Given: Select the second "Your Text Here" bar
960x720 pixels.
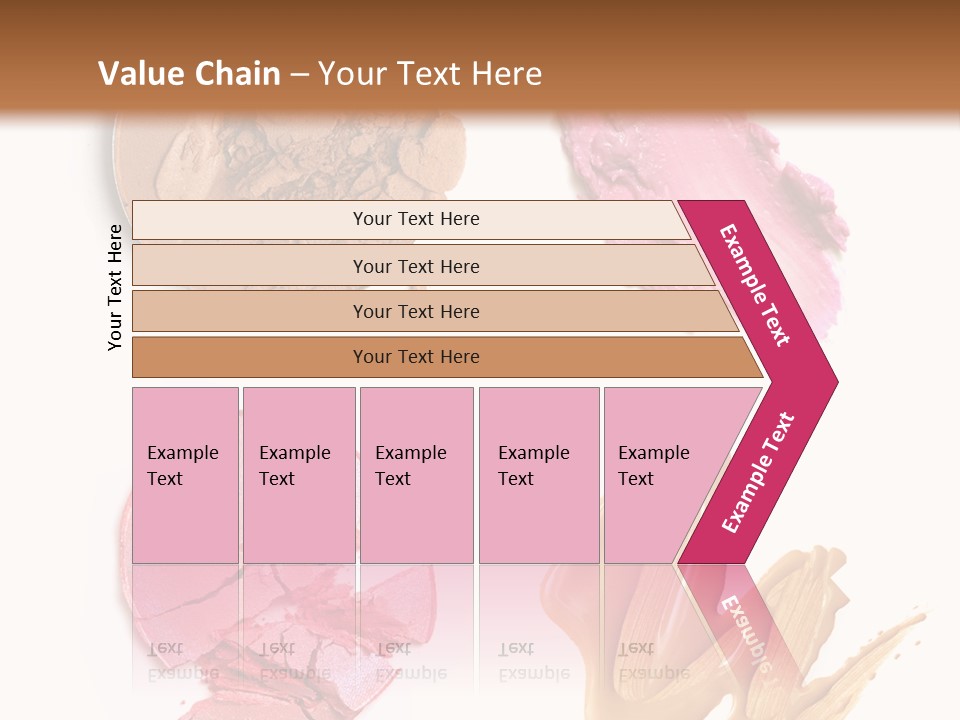Looking at the screenshot, I should point(422,266).
